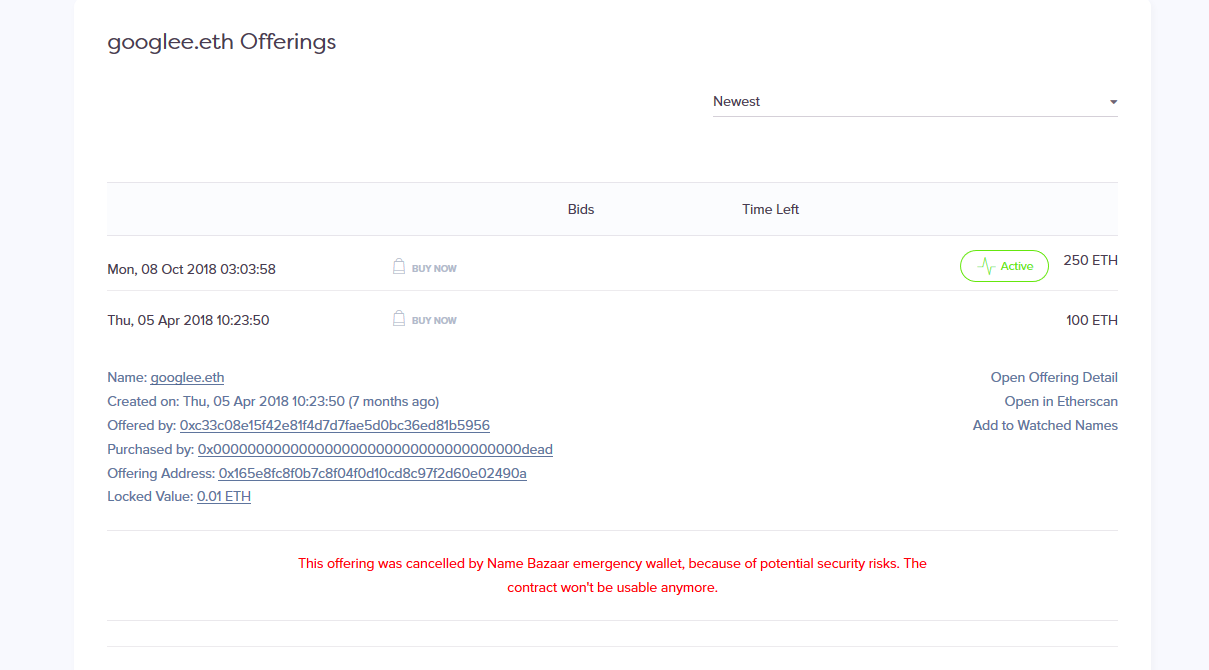Select the Thu, 05 Apr 2018 offering row

612,320
